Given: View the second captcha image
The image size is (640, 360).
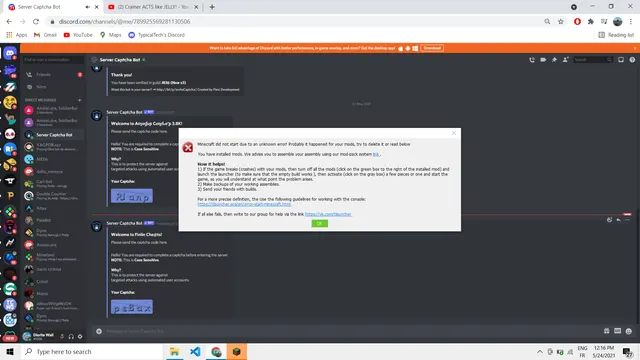Looking at the screenshot, I should (x=132, y=307).
